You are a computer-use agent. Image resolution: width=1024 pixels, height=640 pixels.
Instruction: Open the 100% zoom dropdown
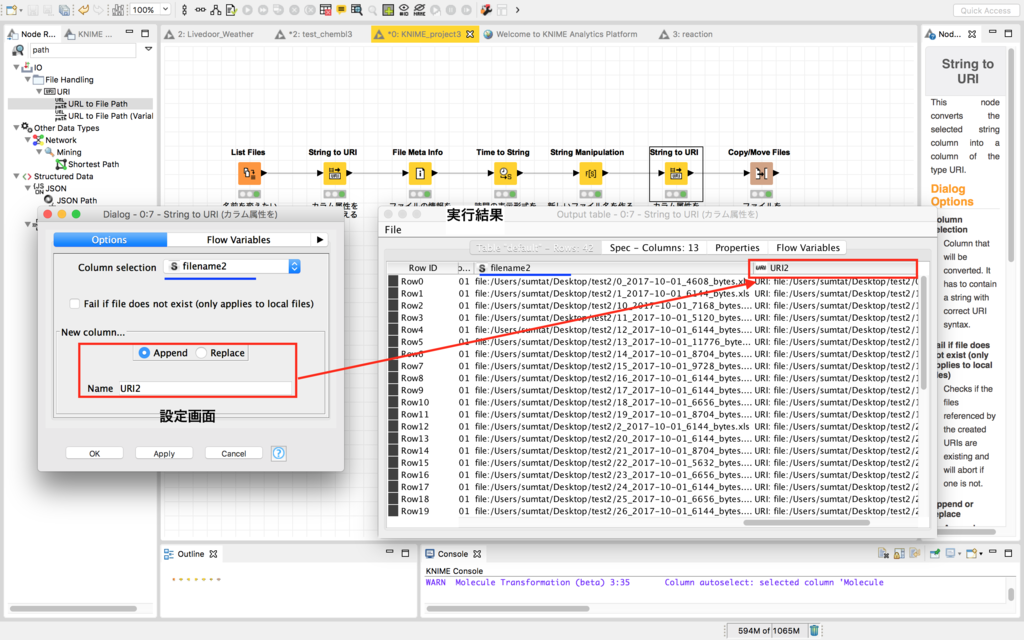coord(166,9)
